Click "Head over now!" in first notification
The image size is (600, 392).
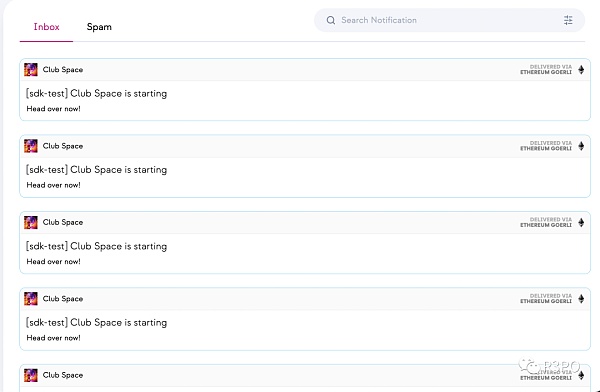coord(54,109)
